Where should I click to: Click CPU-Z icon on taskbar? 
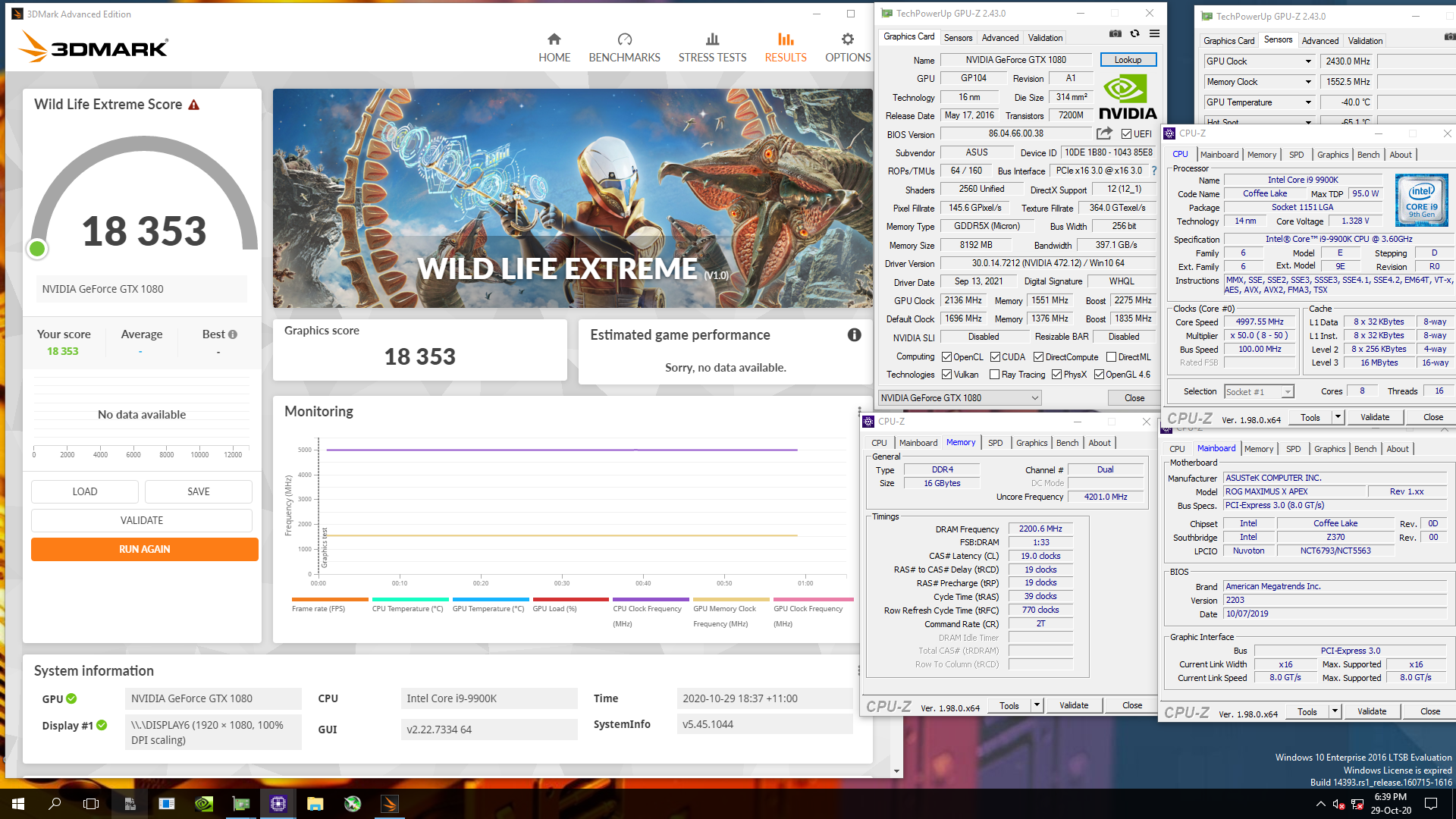[x=278, y=804]
